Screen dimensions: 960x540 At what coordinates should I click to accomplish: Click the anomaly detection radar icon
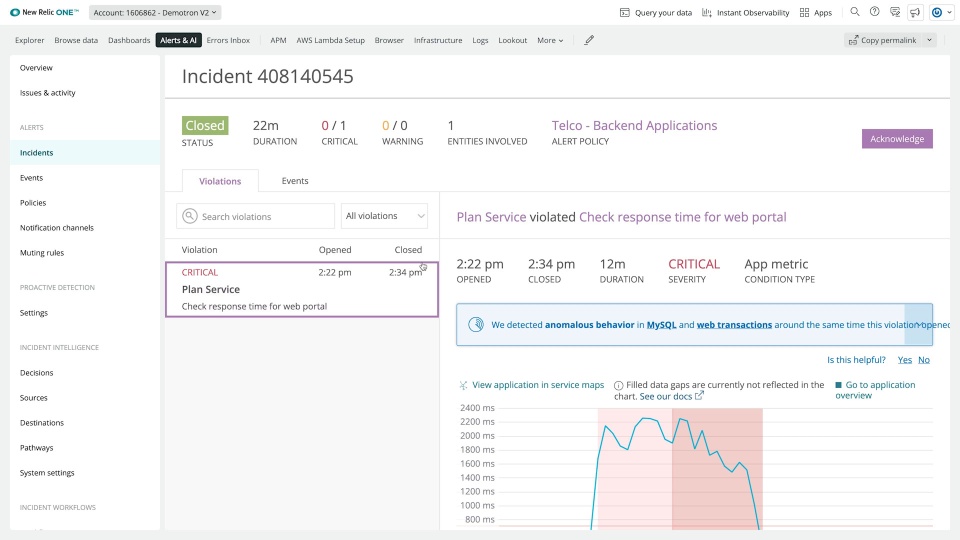tap(476, 324)
